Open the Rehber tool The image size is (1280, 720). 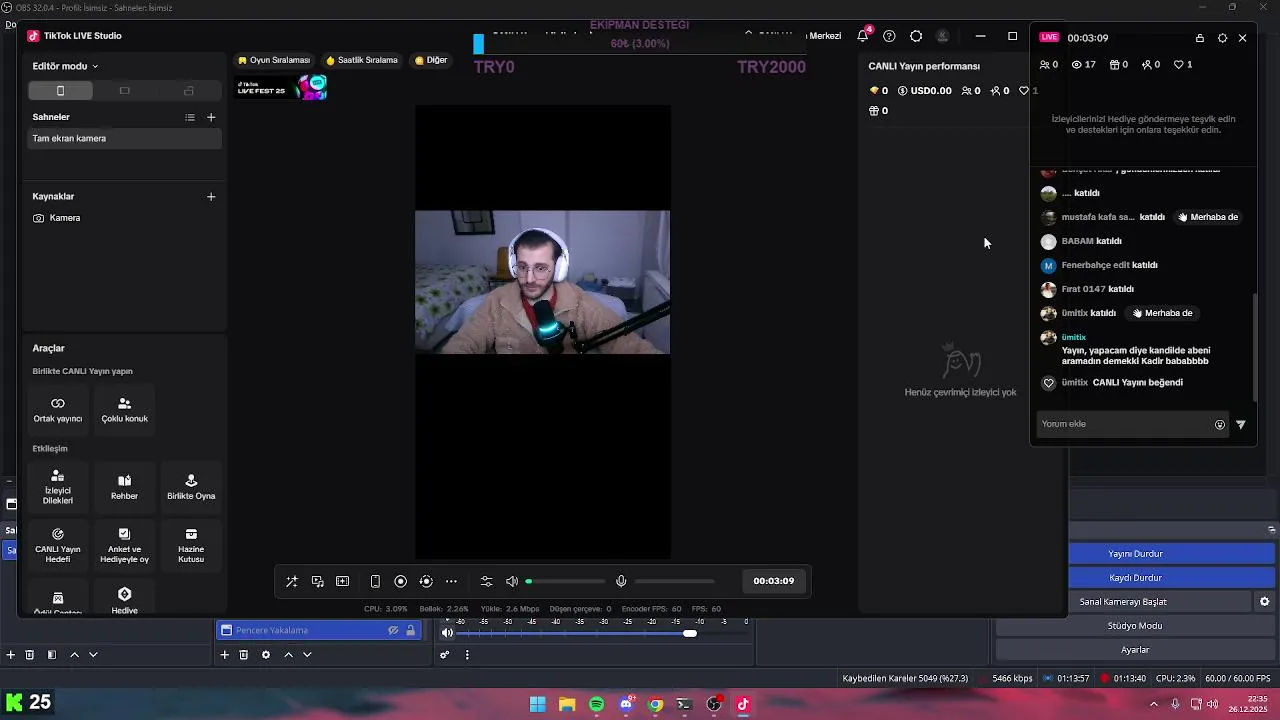pyautogui.click(x=125, y=487)
